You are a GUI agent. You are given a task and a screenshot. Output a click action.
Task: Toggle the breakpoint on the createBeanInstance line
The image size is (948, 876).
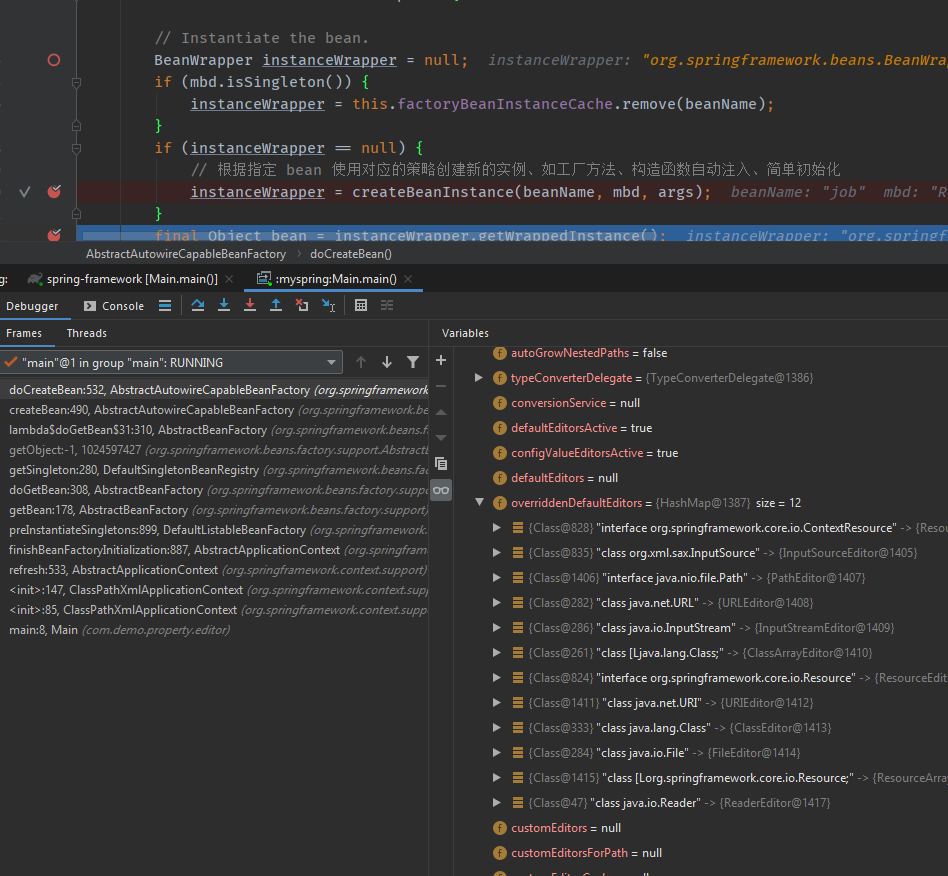click(54, 192)
